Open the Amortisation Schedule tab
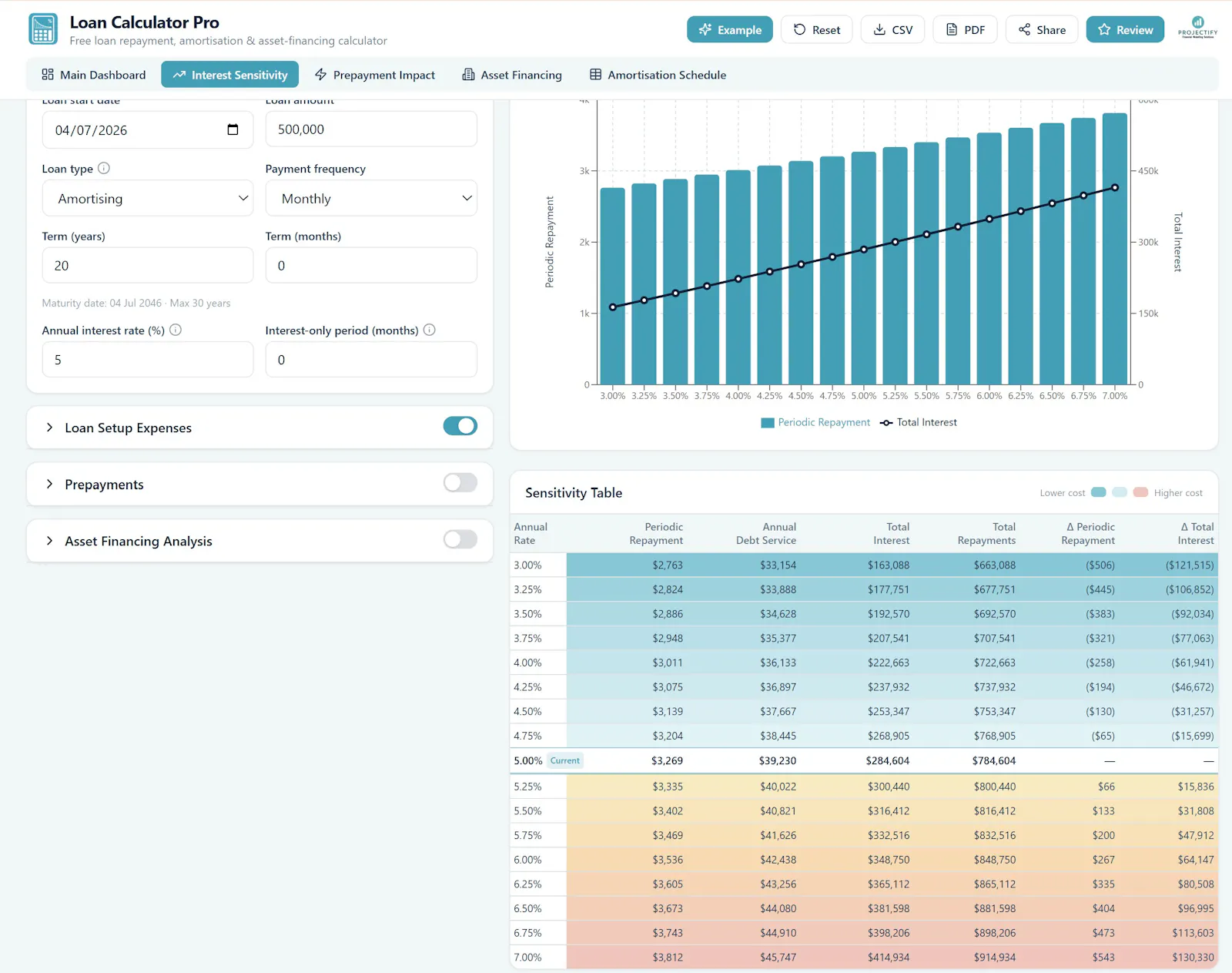The image size is (1232, 973). tap(658, 75)
